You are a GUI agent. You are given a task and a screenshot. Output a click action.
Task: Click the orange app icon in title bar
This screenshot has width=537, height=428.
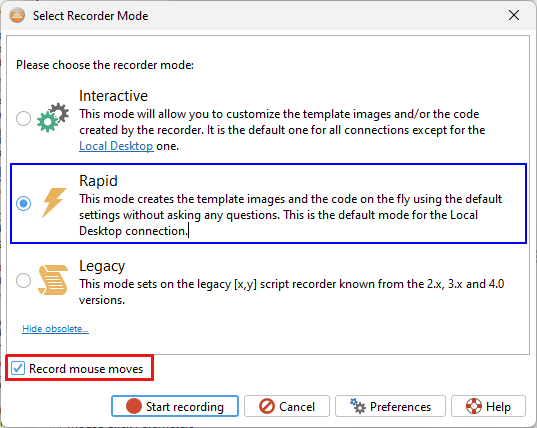pos(17,15)
